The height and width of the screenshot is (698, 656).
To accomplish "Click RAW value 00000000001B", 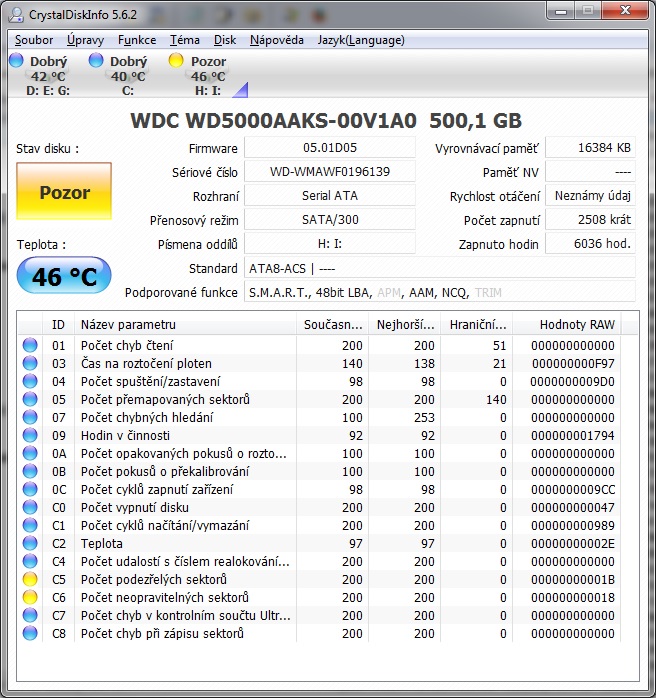I will click(x=573, y=580).
